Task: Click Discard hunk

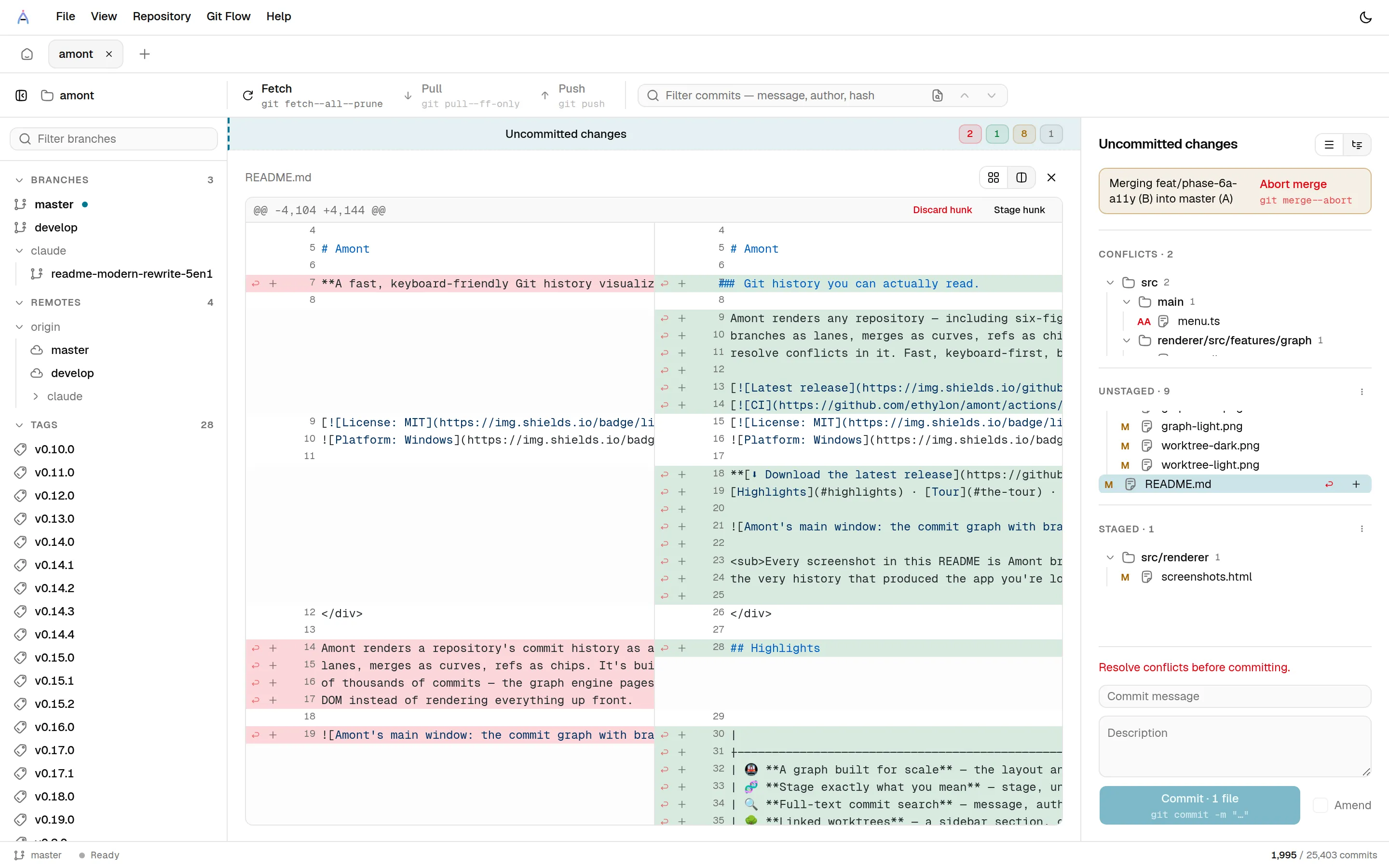Action: point(942,210)
